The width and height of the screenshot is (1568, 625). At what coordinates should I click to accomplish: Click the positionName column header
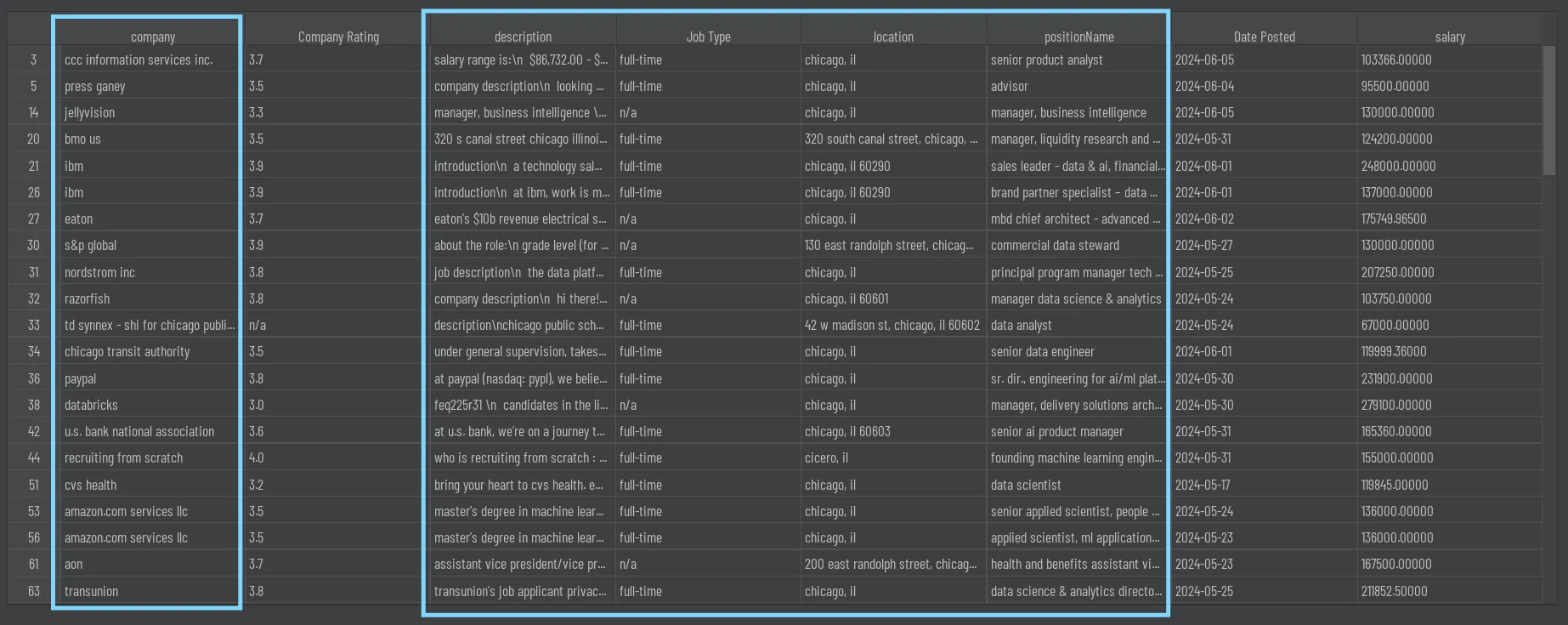coord(1078,37)
